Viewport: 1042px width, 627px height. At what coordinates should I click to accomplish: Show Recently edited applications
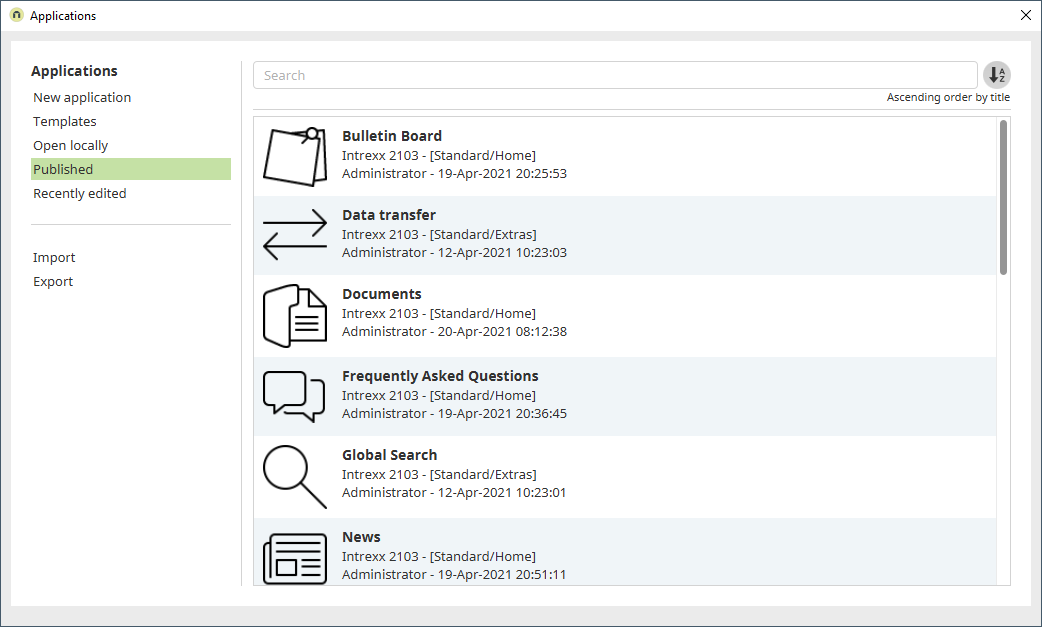click(x=80, y=193)
